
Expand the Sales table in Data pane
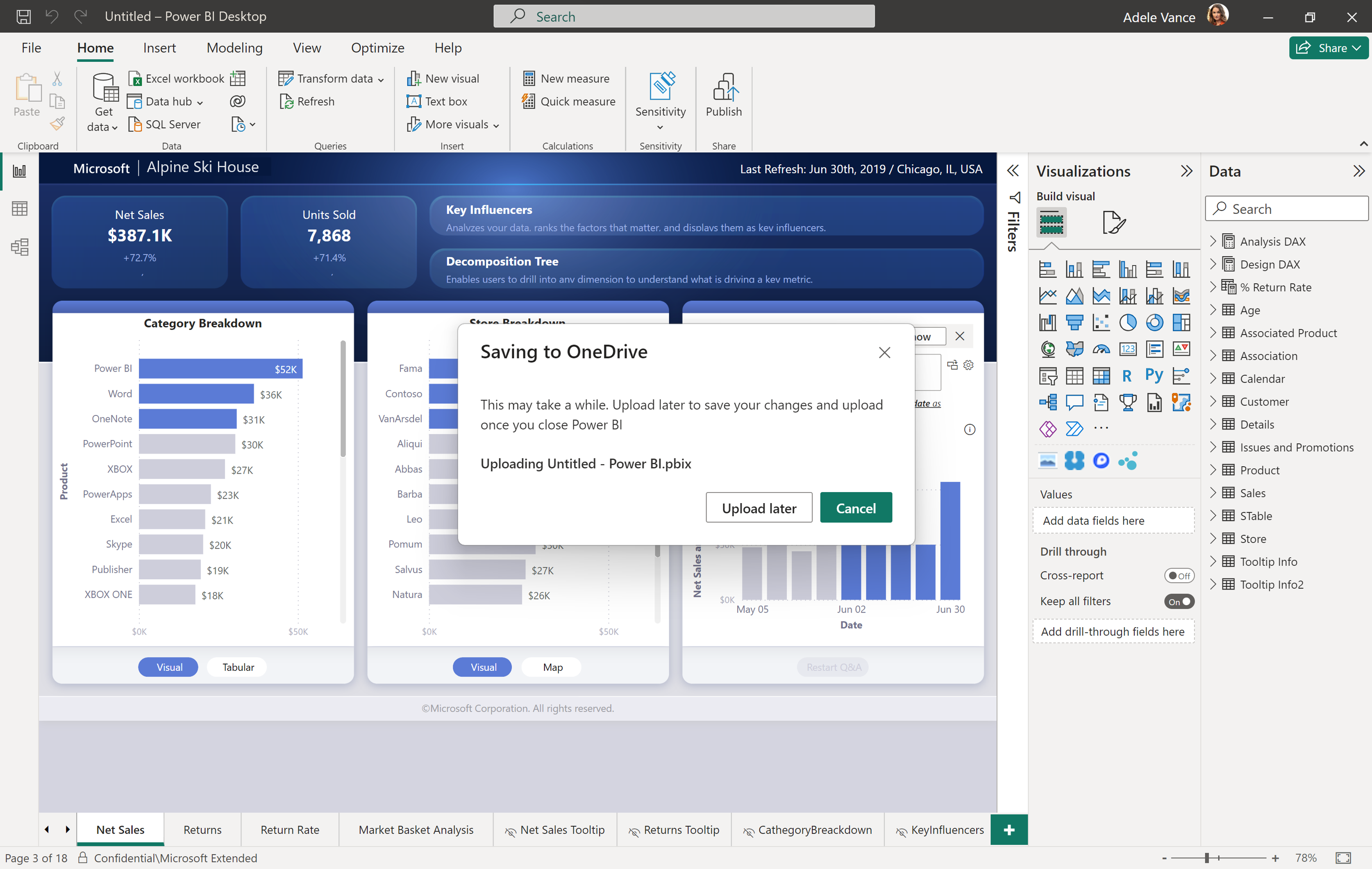1213,493
